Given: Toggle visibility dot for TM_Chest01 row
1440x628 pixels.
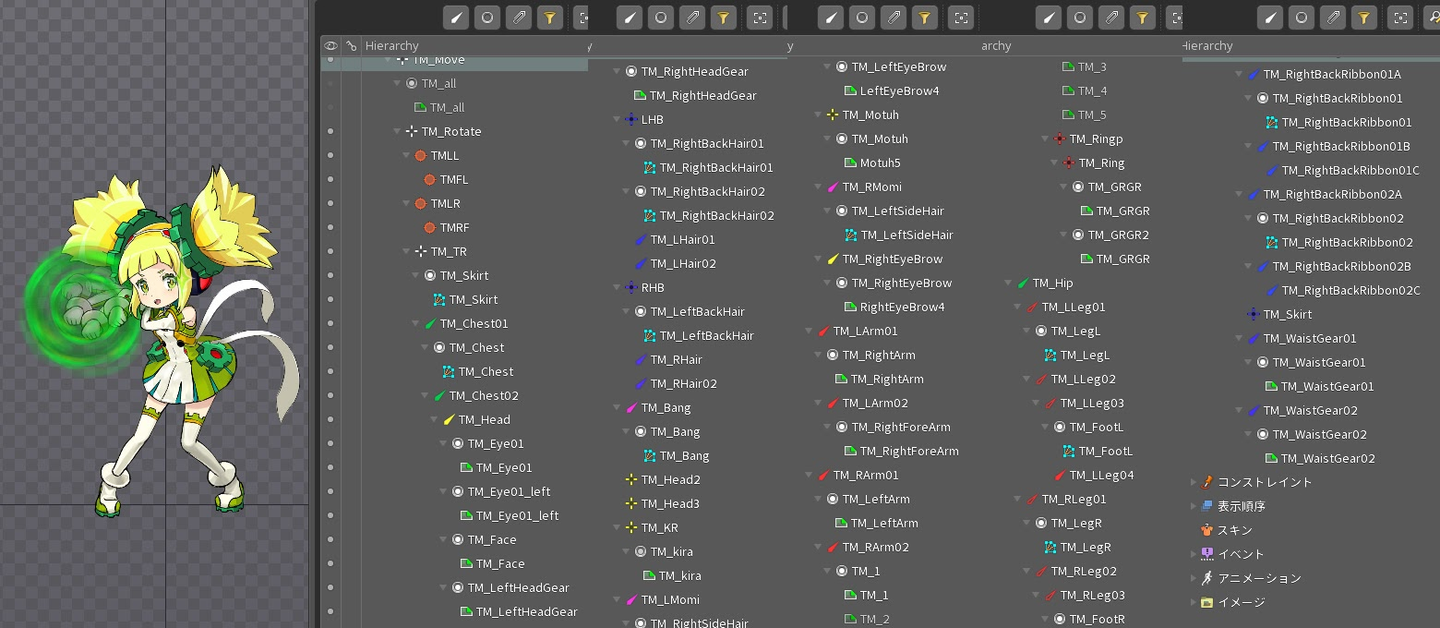Looking at the screenshot, I should [330, 324].
